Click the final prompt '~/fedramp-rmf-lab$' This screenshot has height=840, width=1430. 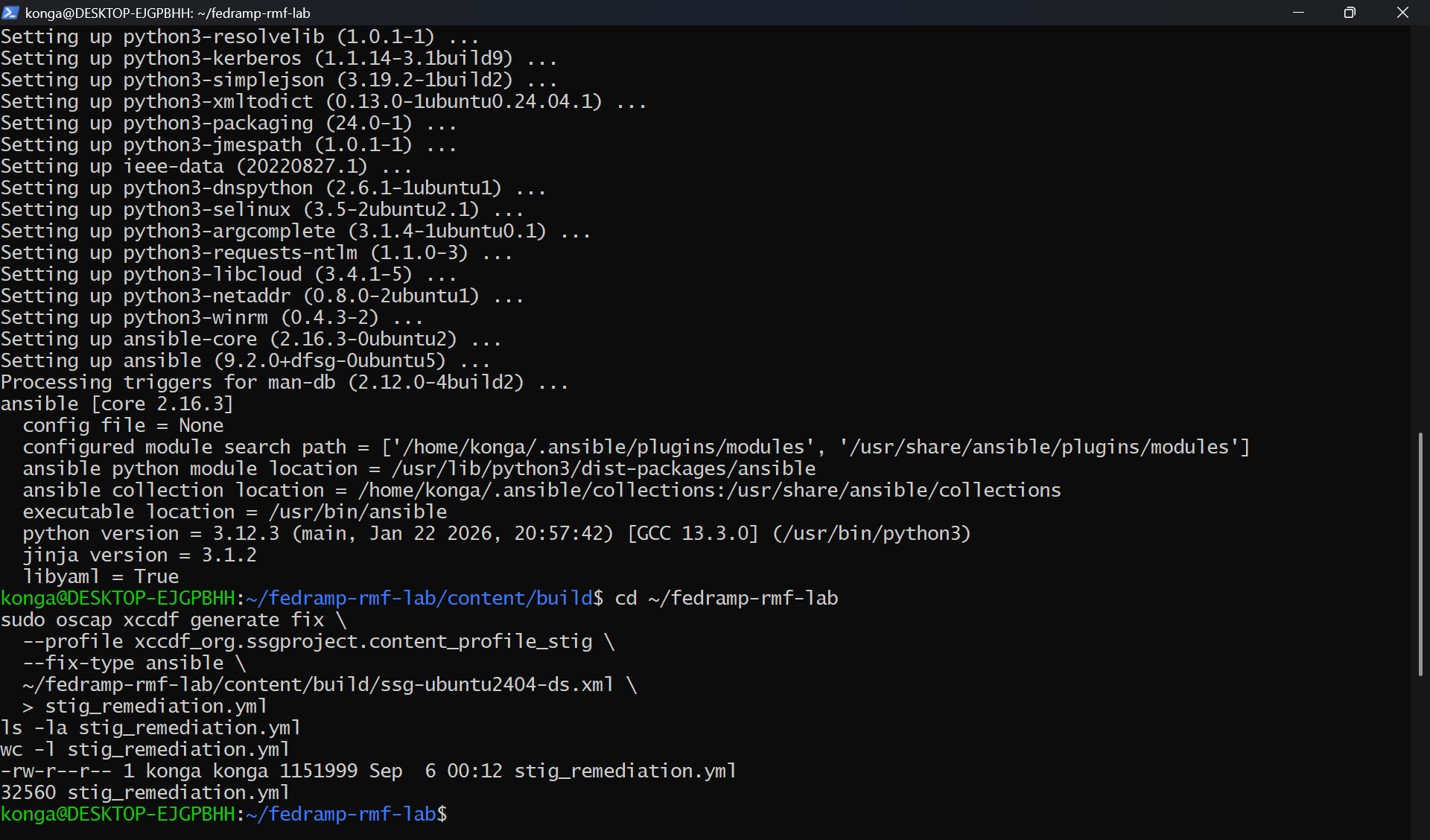(x=346, y=814)
